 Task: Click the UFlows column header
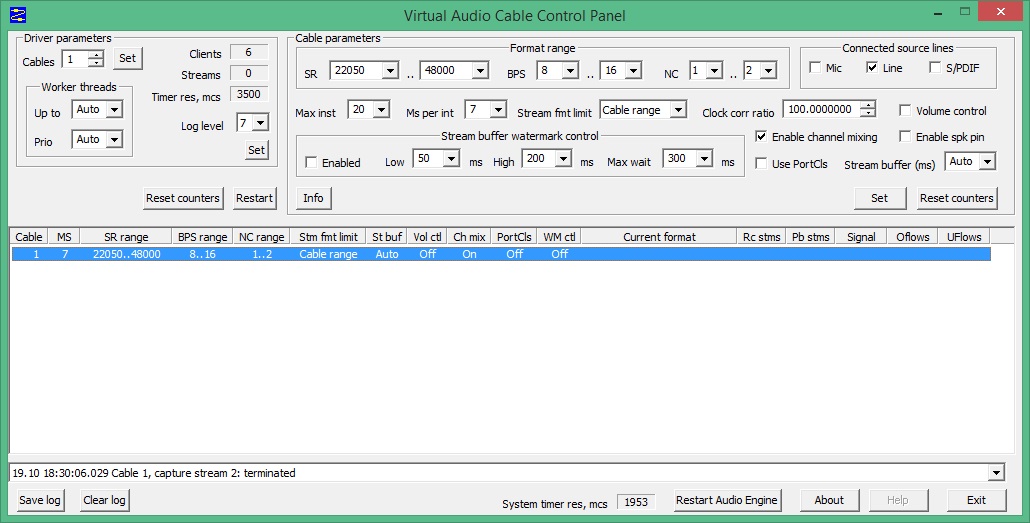coord(964,237)
